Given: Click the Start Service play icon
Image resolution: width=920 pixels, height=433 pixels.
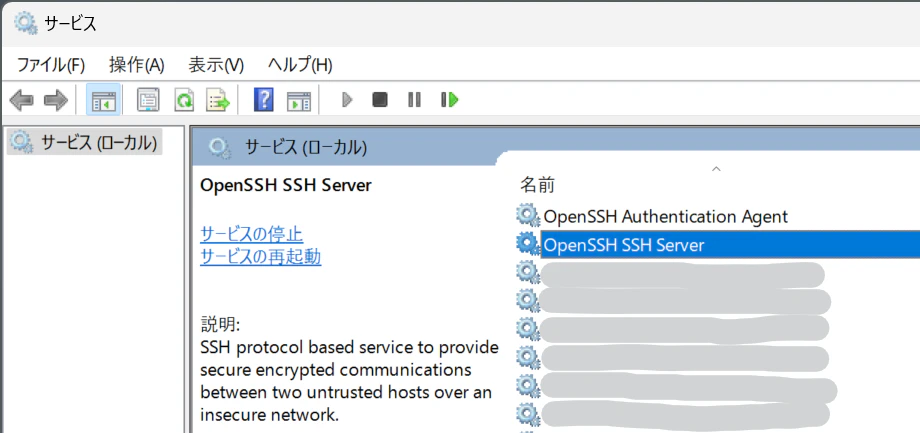Looking at the screenshot, I should (347, 100).
